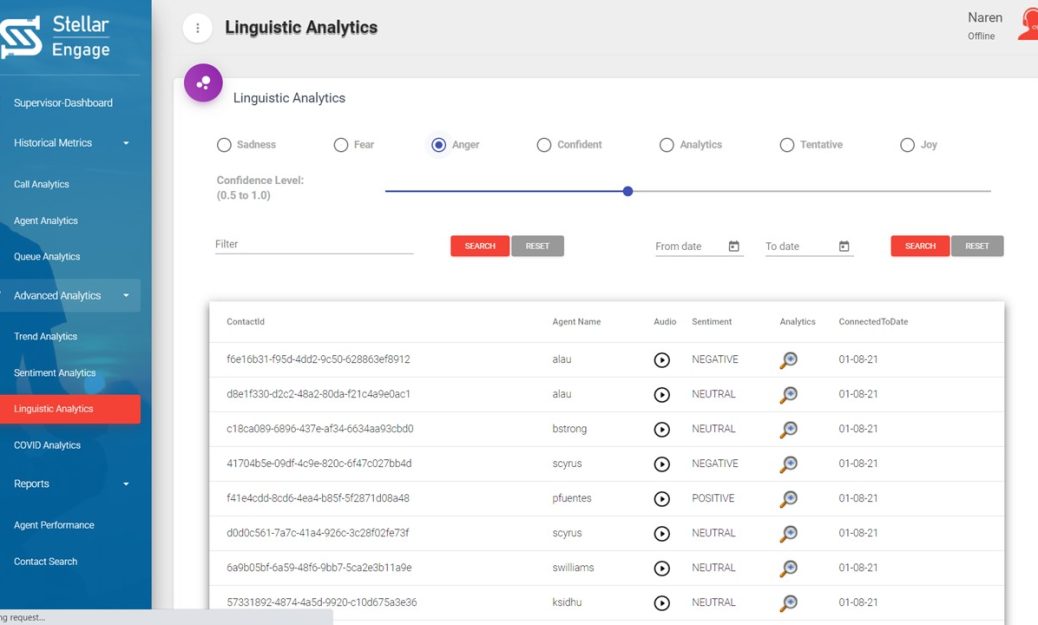The height and width of the screenshot is (625, 1038).
Task: Open Agent Analytics in sidebar
Action: (x=46, y=220)
